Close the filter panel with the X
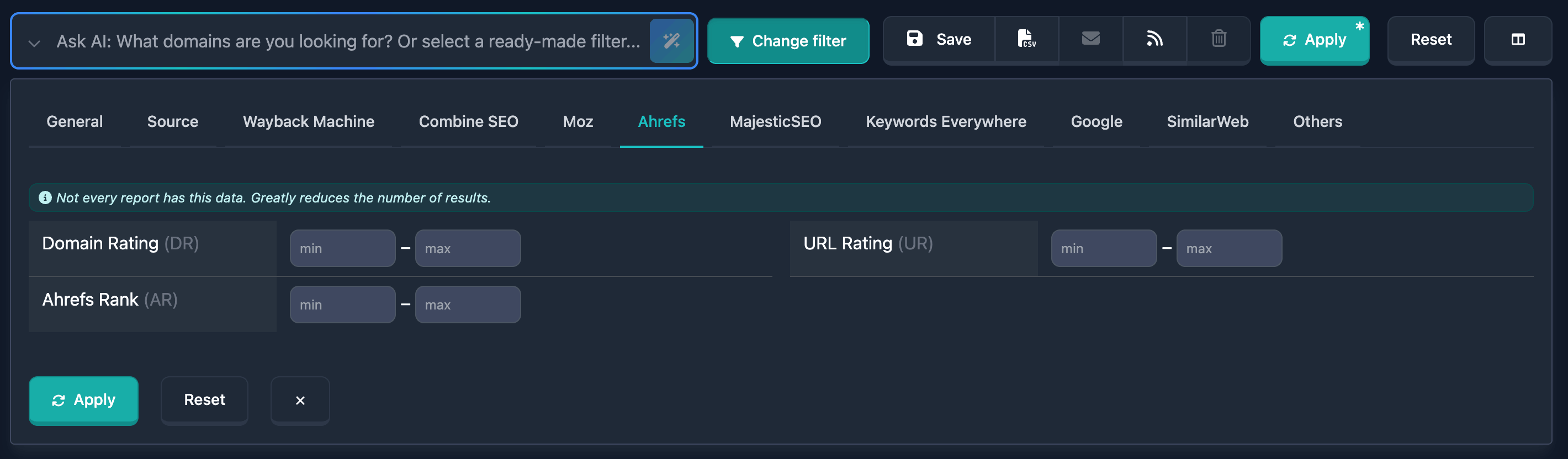This screenshot has height=459, width=1568. (x=299, y=400)
